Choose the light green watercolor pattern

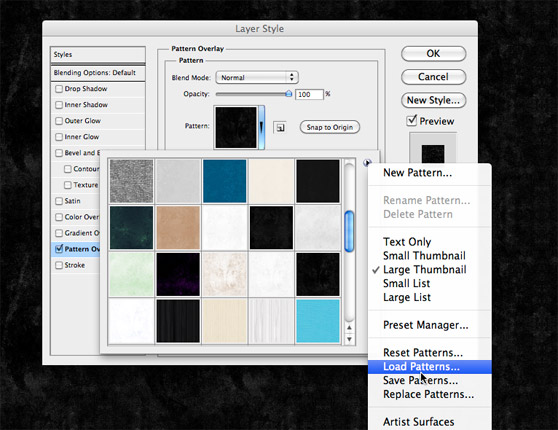pos(131,274)
